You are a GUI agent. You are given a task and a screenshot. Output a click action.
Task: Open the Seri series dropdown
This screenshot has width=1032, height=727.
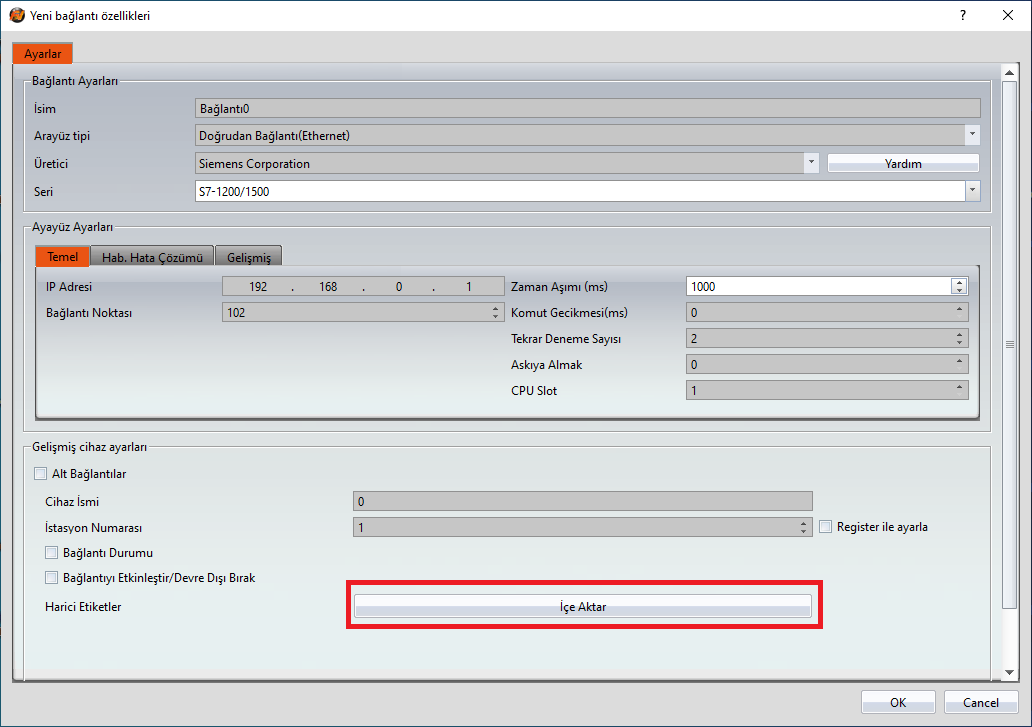click(971, 190)
